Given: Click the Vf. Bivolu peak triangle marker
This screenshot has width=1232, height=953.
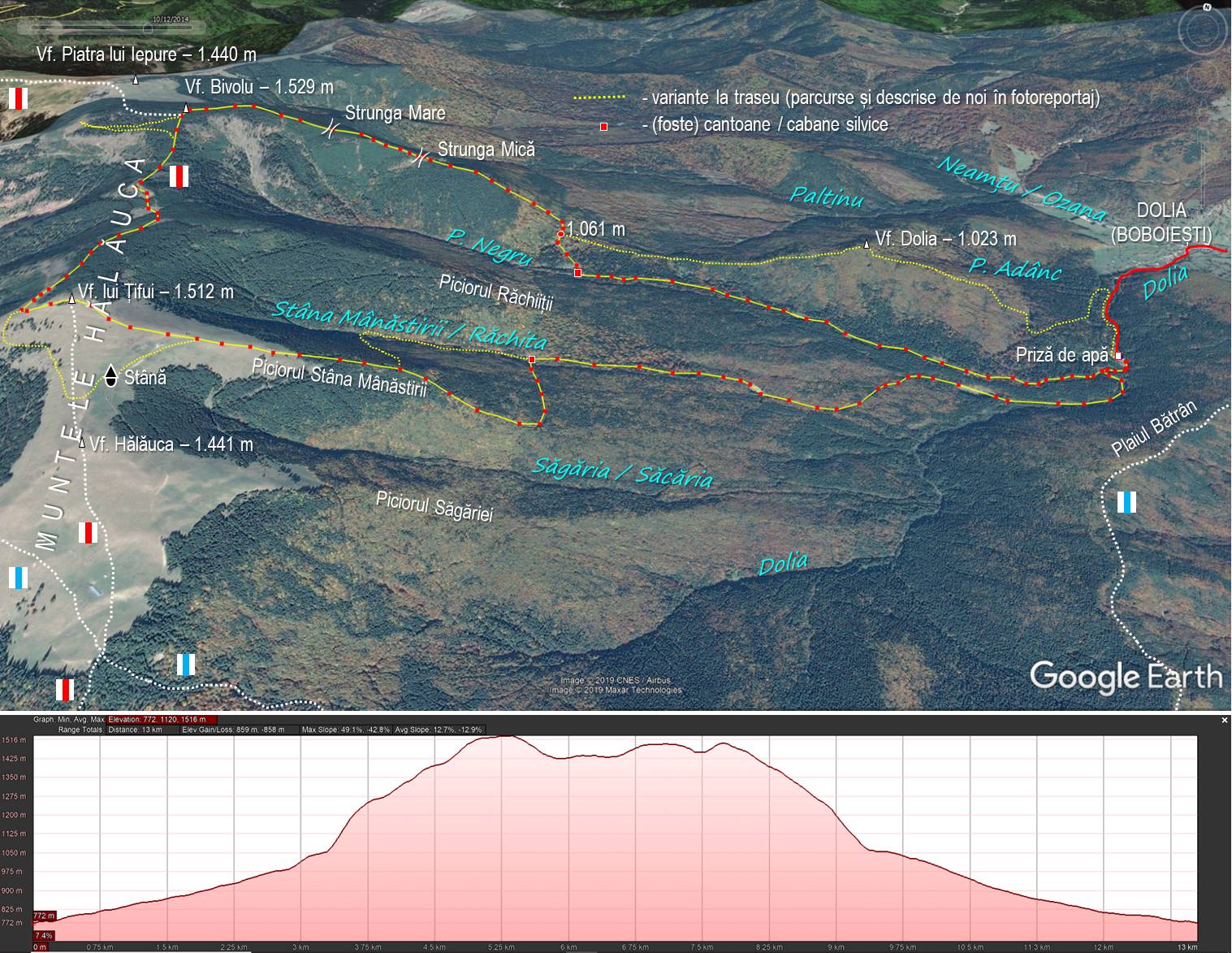Looking at the screenshot, I should (x=186, y=109).
